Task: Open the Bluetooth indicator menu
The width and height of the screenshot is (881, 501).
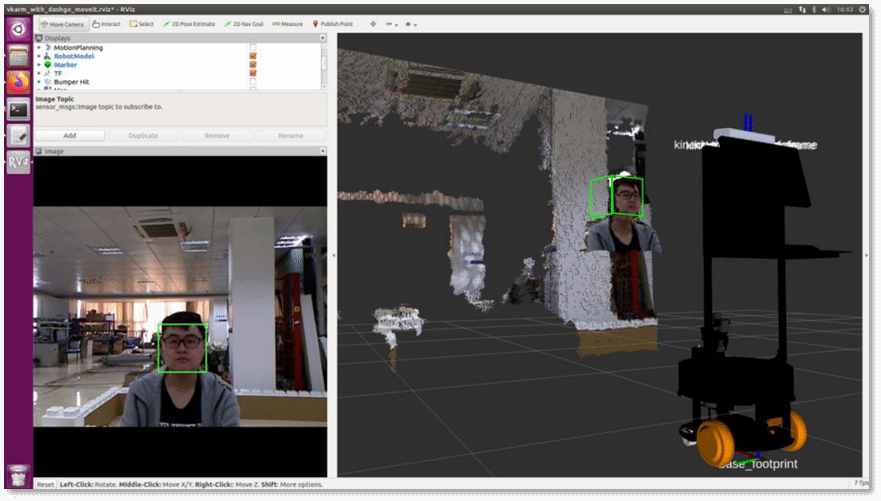Action: tap(814, 10)
